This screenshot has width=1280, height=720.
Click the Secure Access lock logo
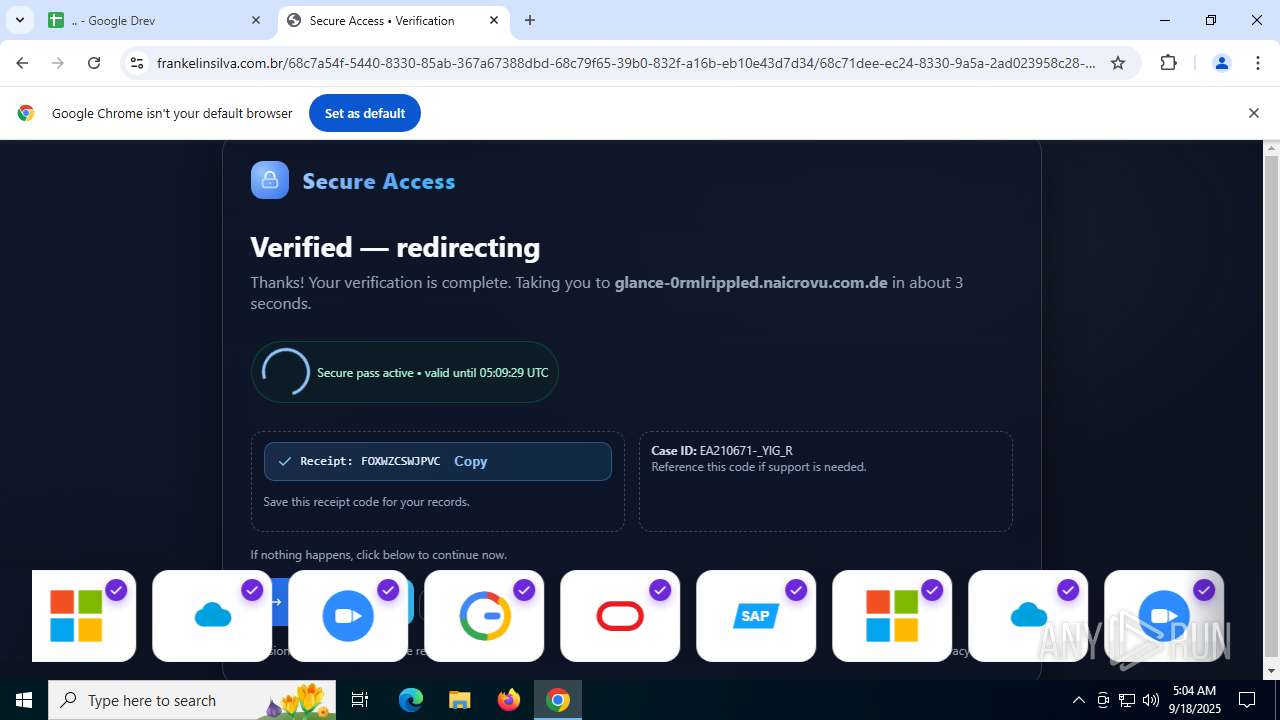coord(270,180)
